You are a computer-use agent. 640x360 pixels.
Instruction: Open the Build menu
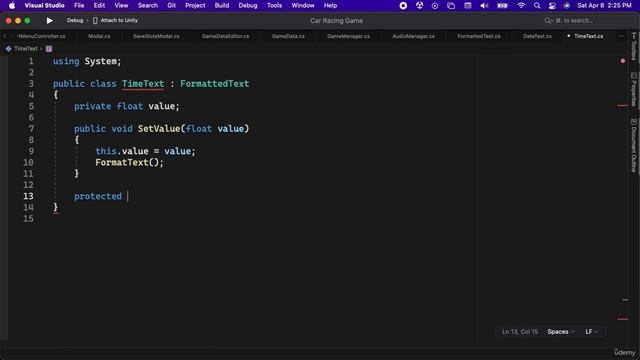[x=222, y=5]
